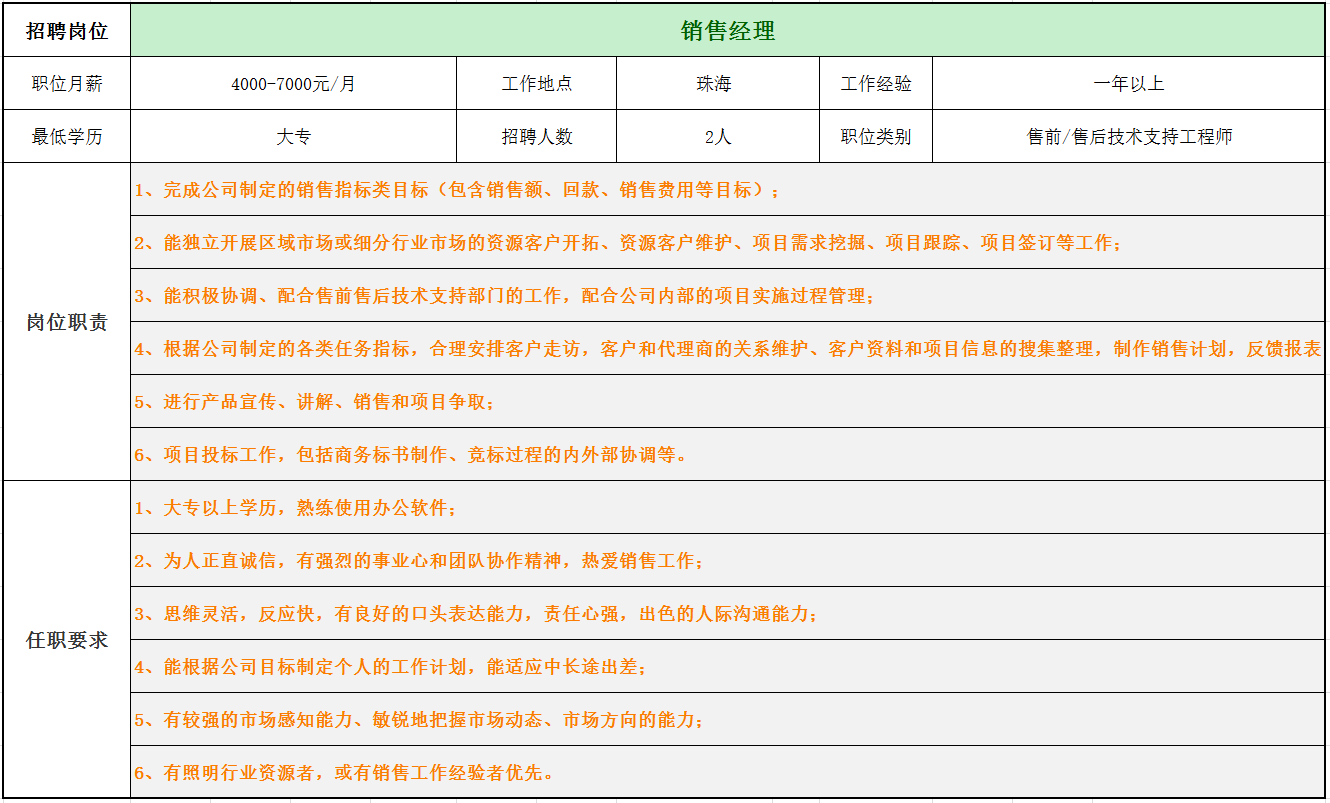The width and height of the screenshot is (1330, 803).
Task: Click requirement row 4 能根据公司目标制定个人的工作计划
Action: tap(728, 667)
